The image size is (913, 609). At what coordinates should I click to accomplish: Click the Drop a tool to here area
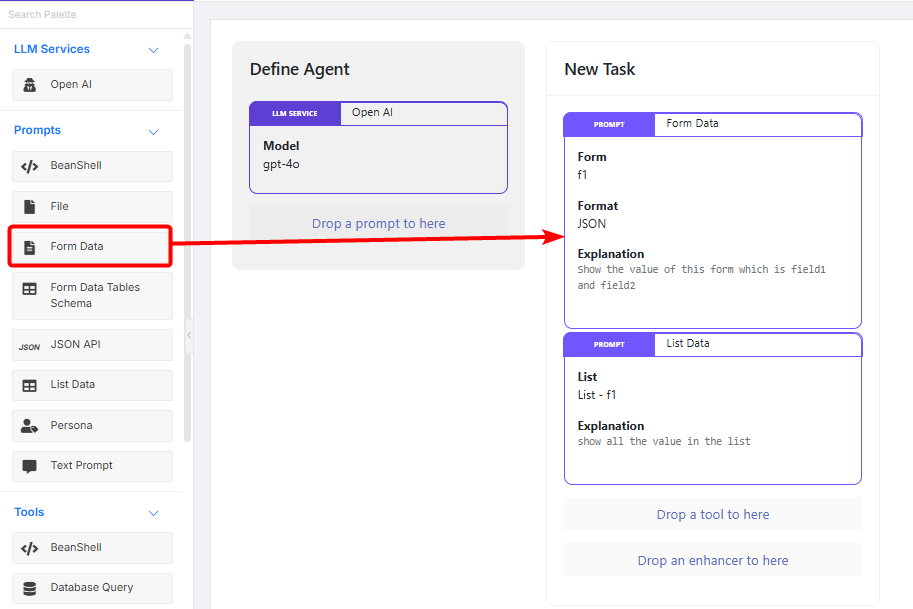(x=712, y=514)
